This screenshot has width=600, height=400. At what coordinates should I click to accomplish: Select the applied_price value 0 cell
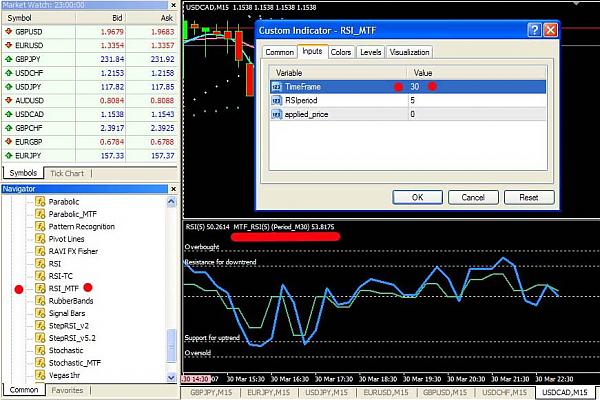[x=477, y=114]
